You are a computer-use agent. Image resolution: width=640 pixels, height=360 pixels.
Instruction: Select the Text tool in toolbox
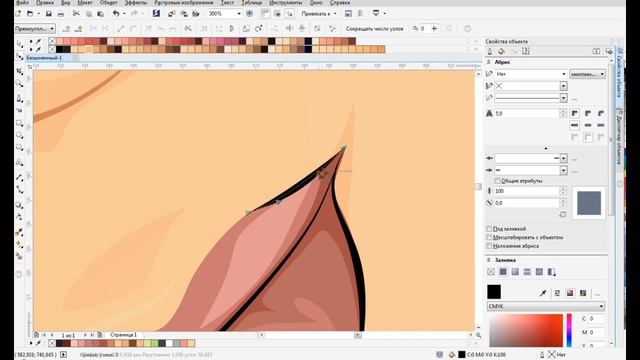(x=19, y=162)
